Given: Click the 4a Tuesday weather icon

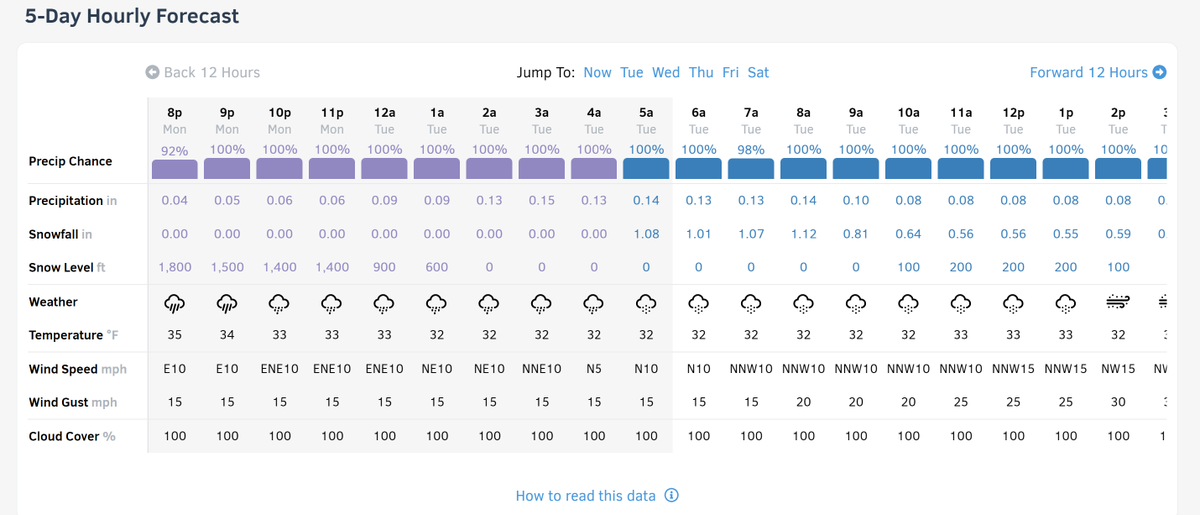Looking at the screenshot, I should (594, 302).
